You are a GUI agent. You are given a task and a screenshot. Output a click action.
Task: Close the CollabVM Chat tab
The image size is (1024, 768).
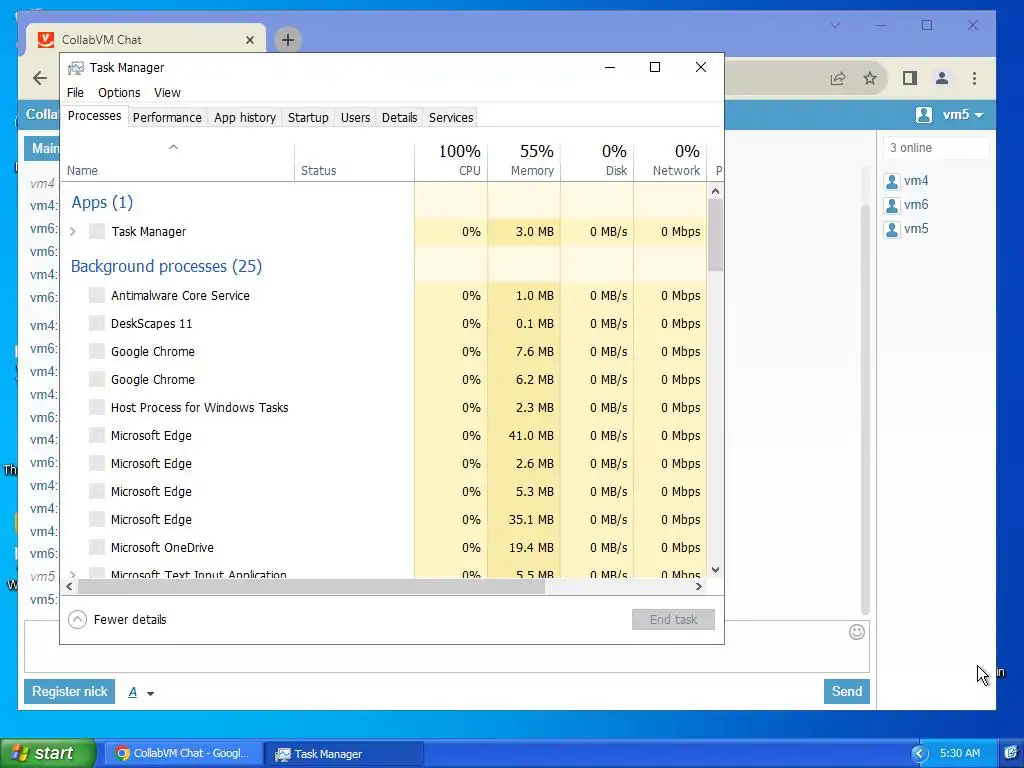click(x=249, y=40)
